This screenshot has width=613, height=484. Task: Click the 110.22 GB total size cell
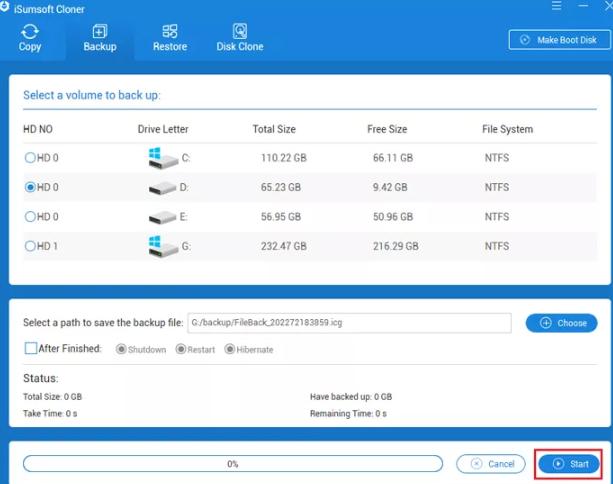284,158
